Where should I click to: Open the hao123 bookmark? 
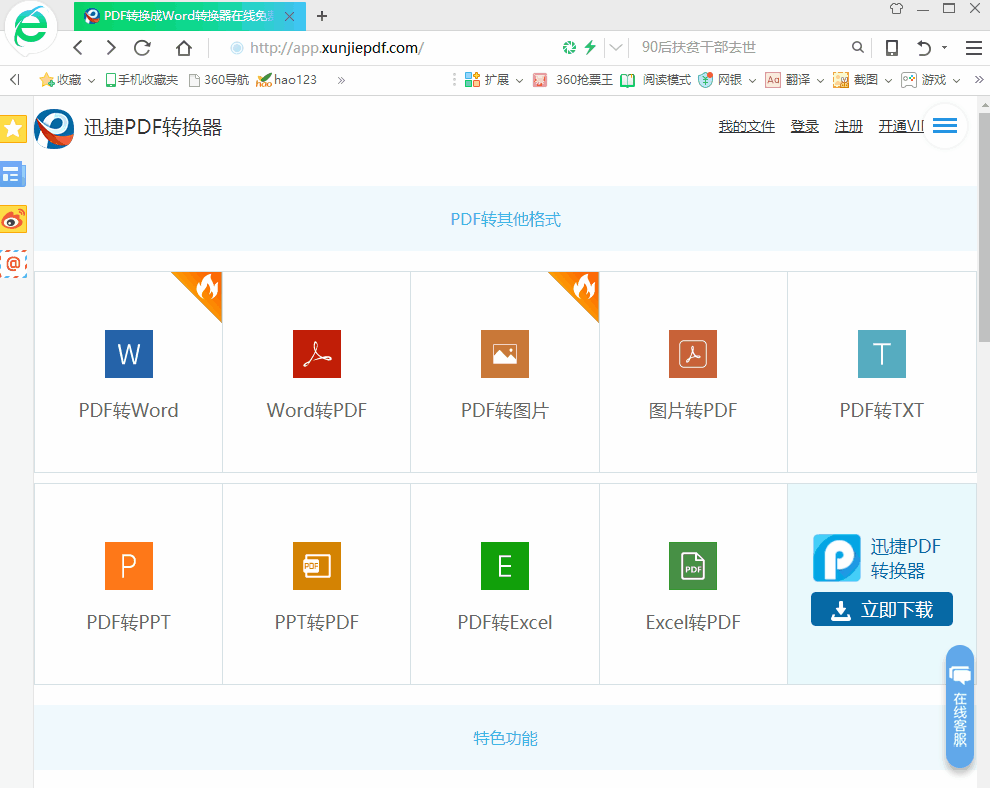coord(287,80)
